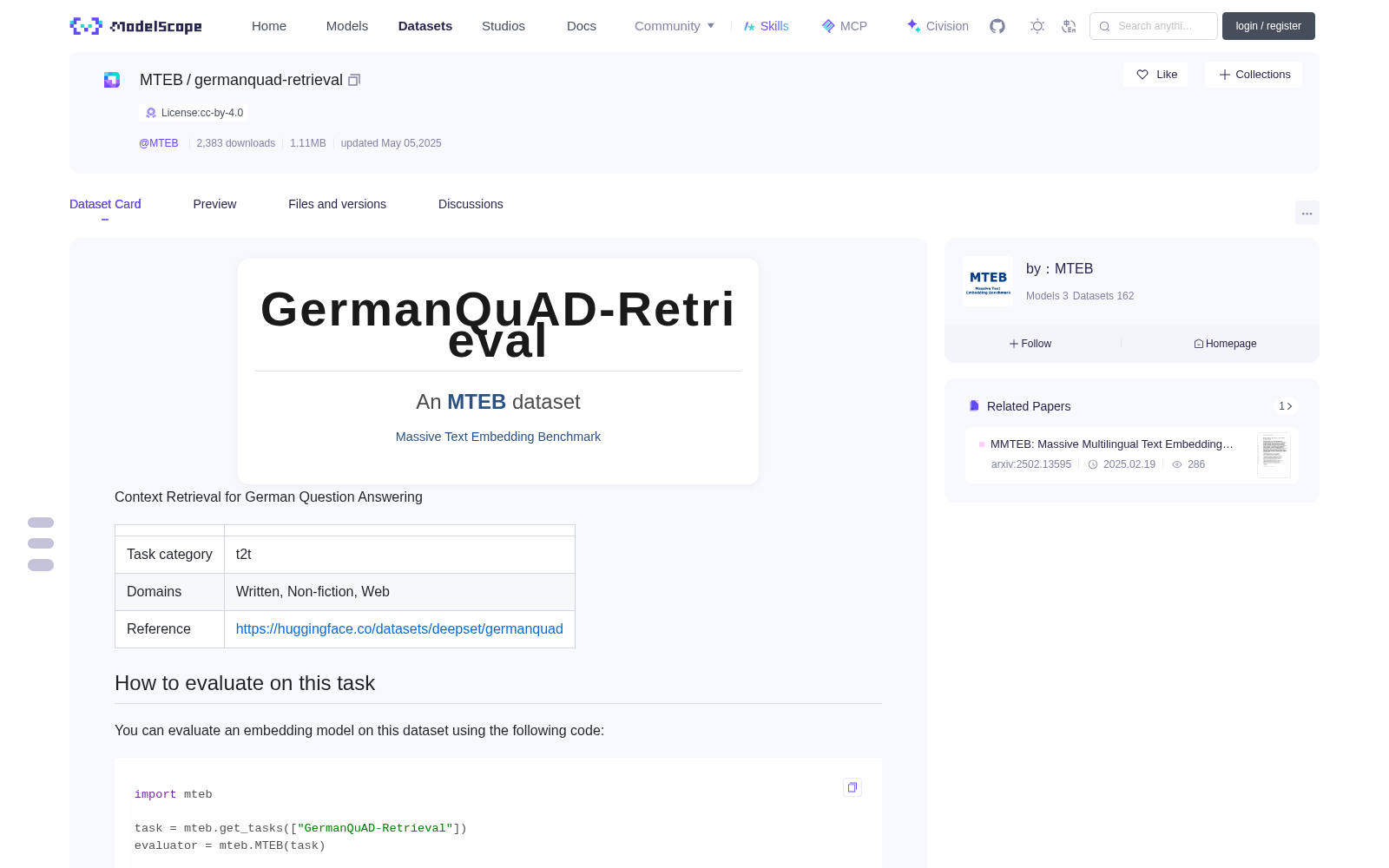
Task: Open Models in navbar
Action: (x=347, y=26)
